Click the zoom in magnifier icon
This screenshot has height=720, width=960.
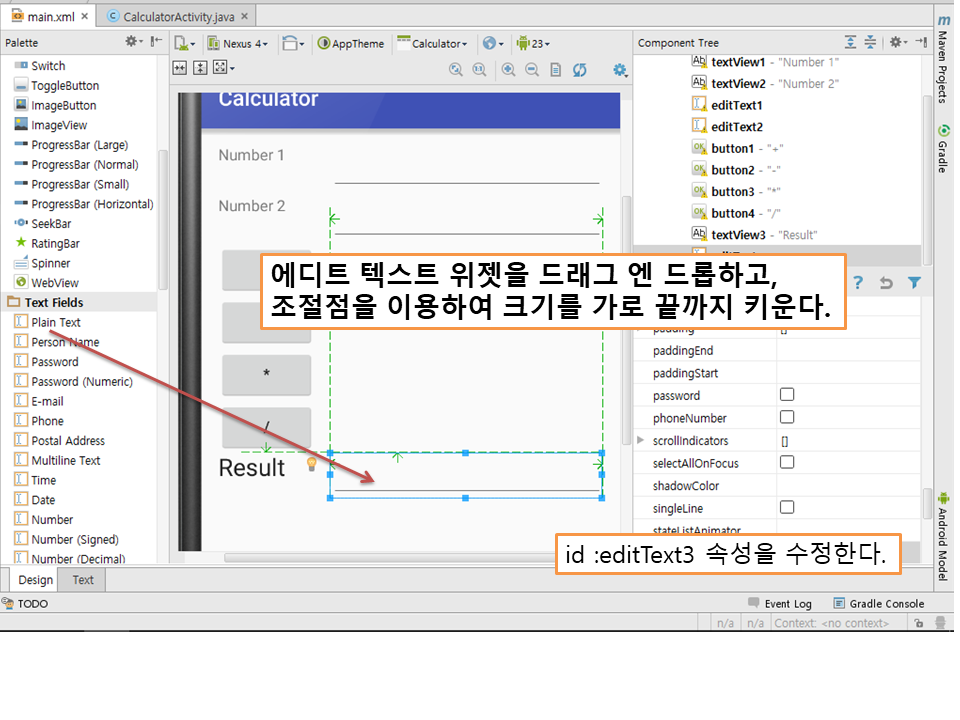(x=508, y=69)
